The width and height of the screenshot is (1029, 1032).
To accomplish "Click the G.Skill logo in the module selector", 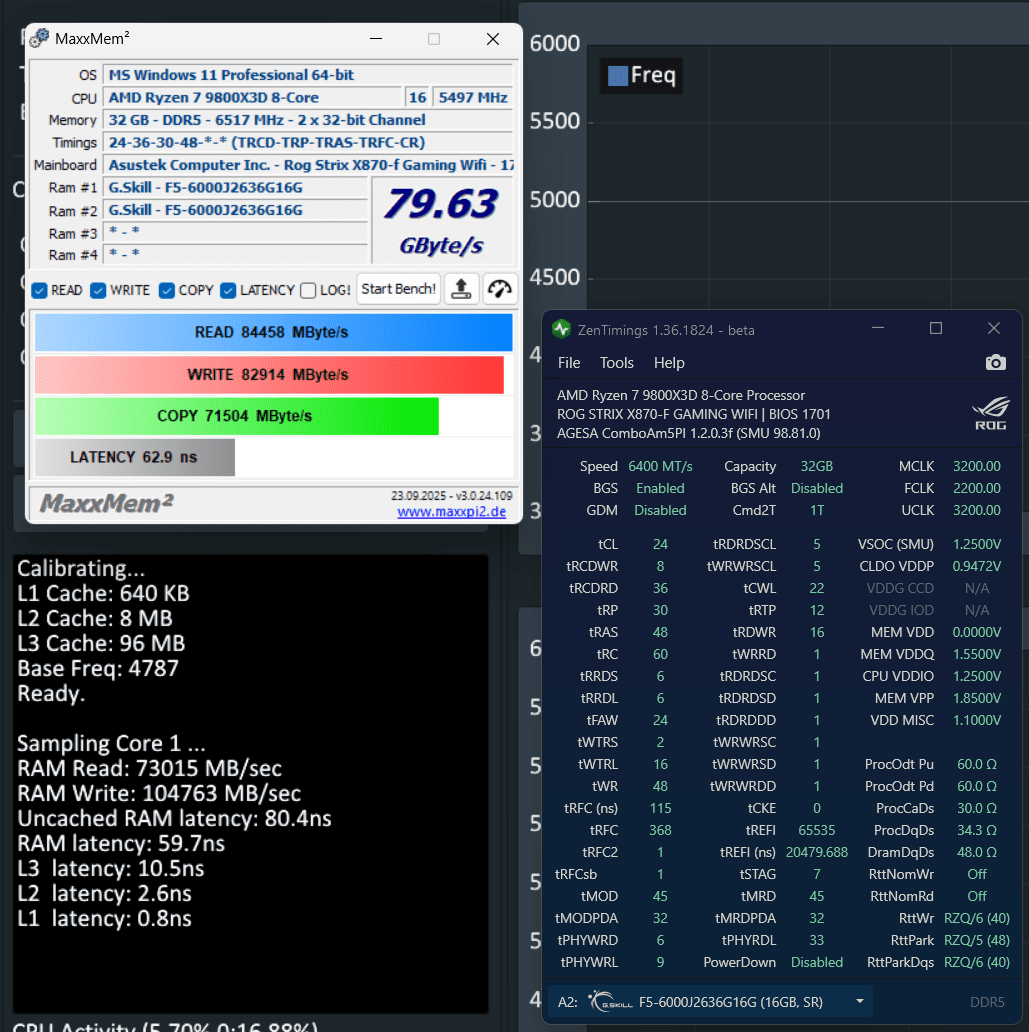I will [610, 1002].
